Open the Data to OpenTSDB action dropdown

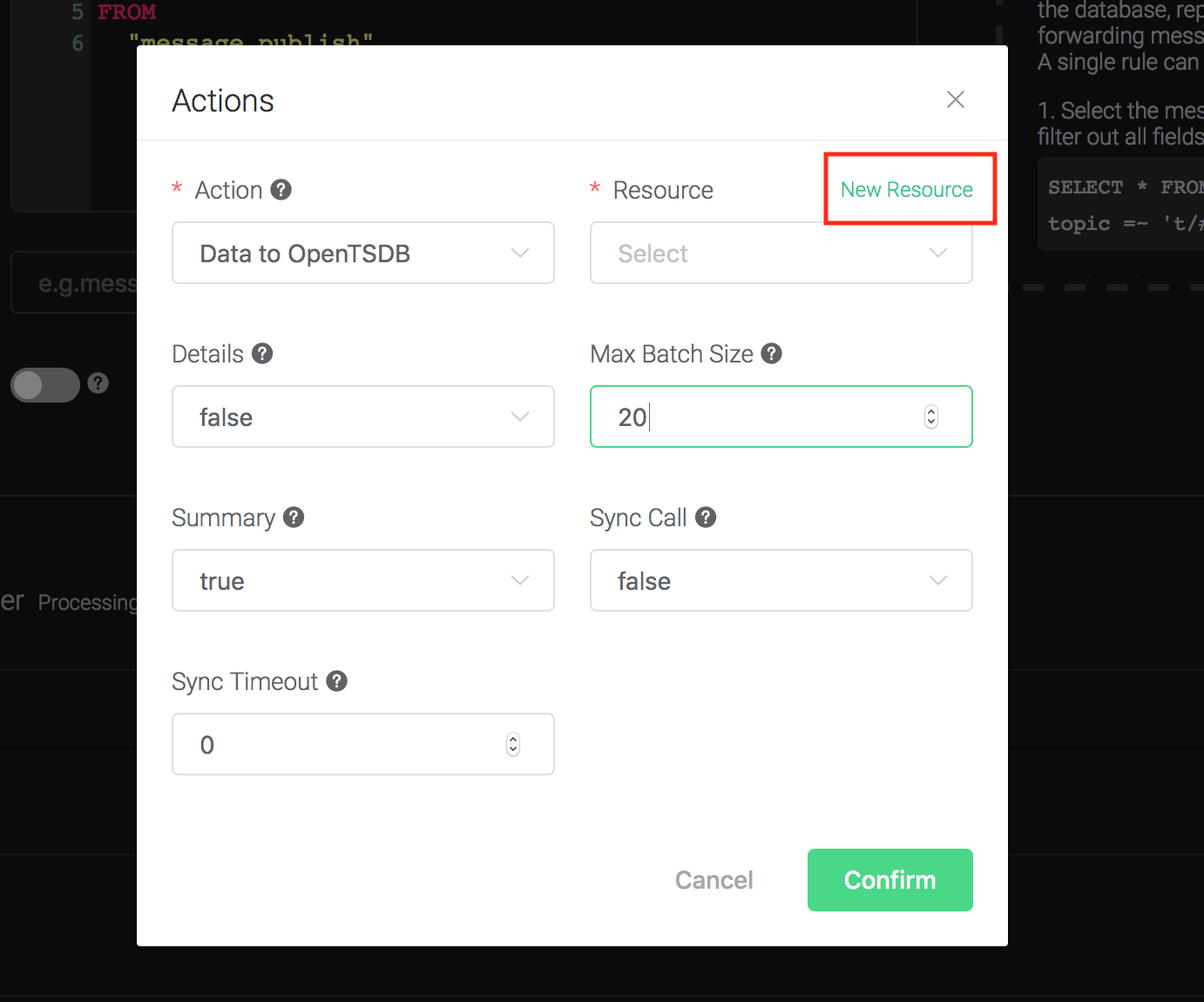point(363,253)
